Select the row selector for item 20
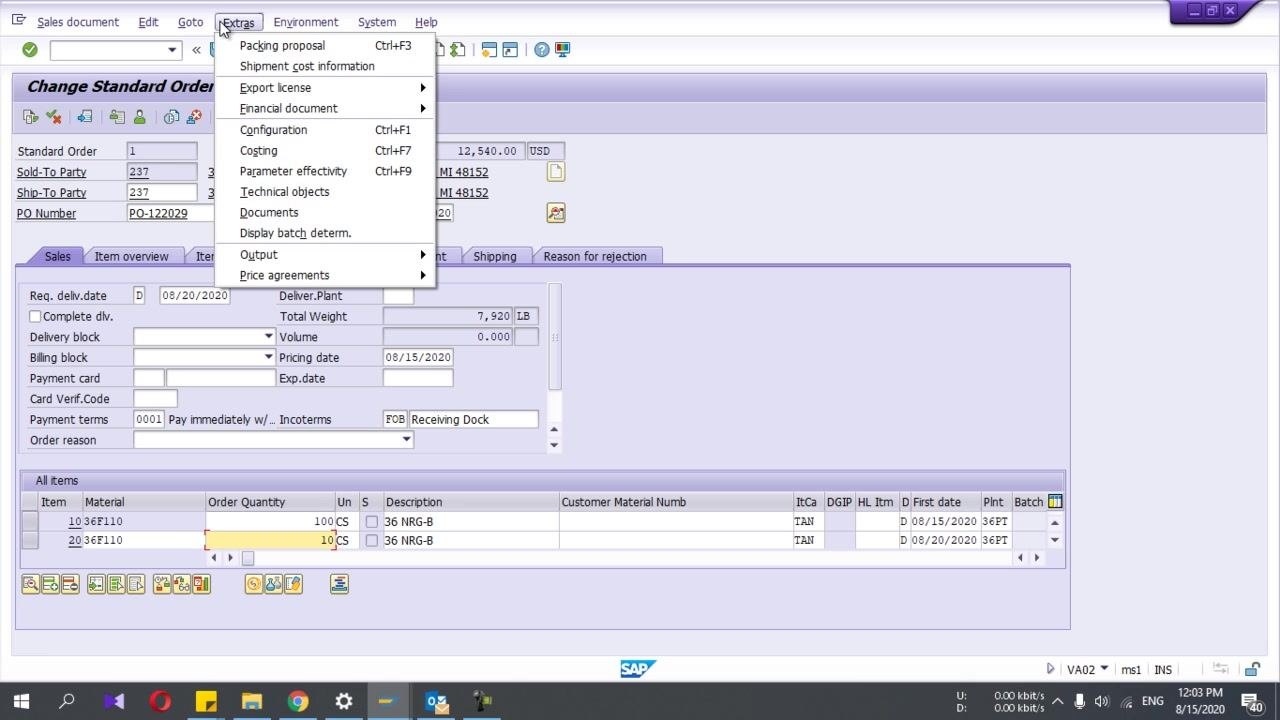The width and height of the screenshot is (1280, 720). pos(30,540)
